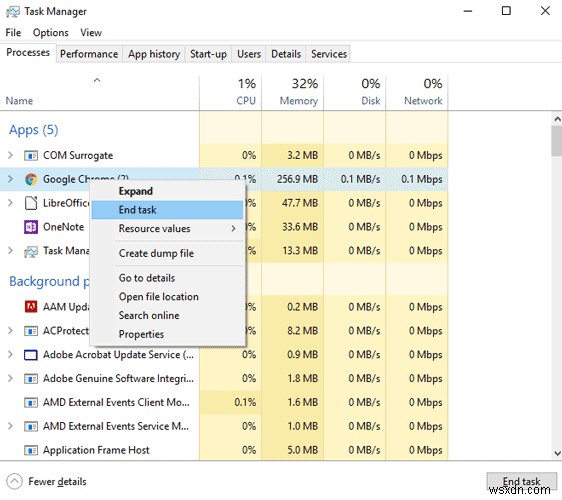Open the File menu

click(x=13, y=33)
